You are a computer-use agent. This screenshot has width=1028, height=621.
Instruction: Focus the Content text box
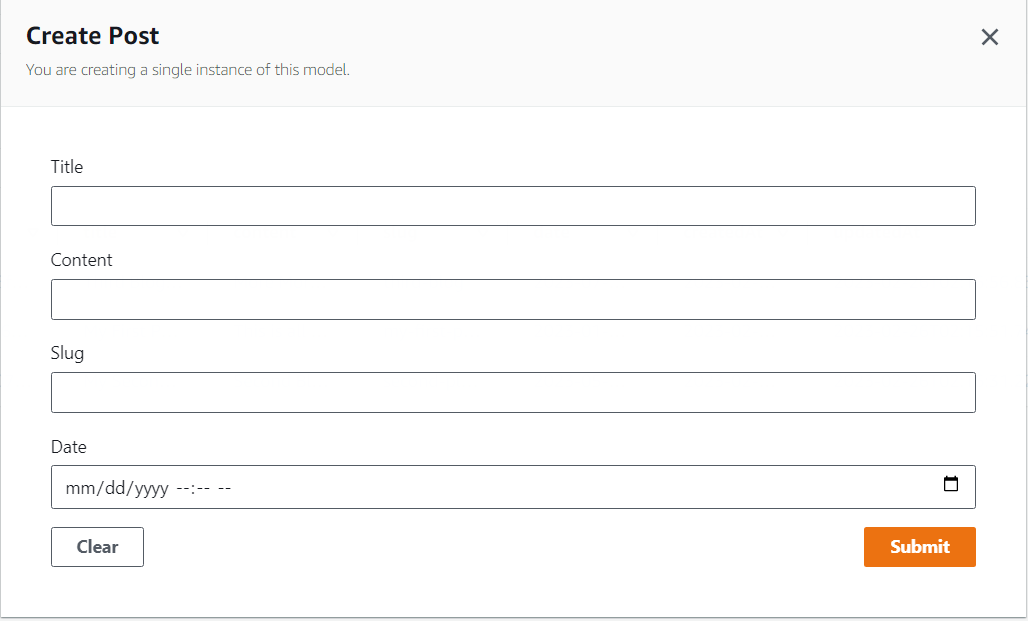point(513,299)
